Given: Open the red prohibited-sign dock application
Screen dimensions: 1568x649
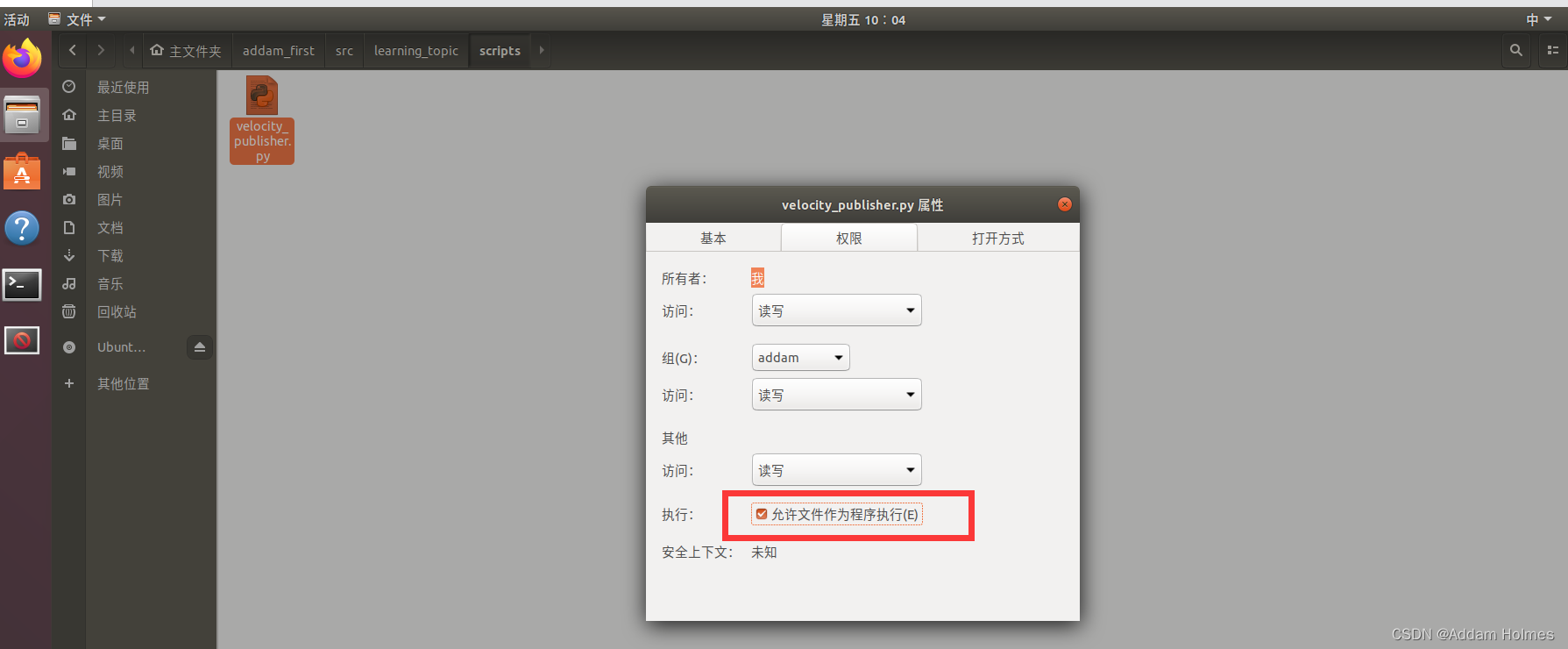Looking at the screenshot, I should click(x=22, y=340).
